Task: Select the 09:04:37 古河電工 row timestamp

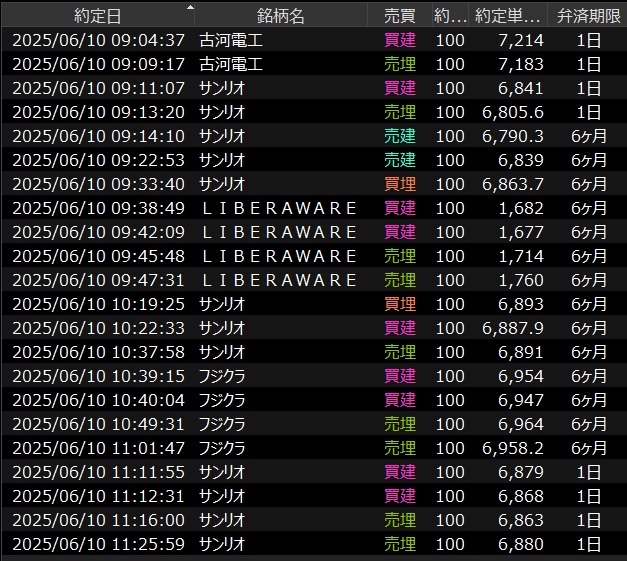Action: tap(98, 40)
